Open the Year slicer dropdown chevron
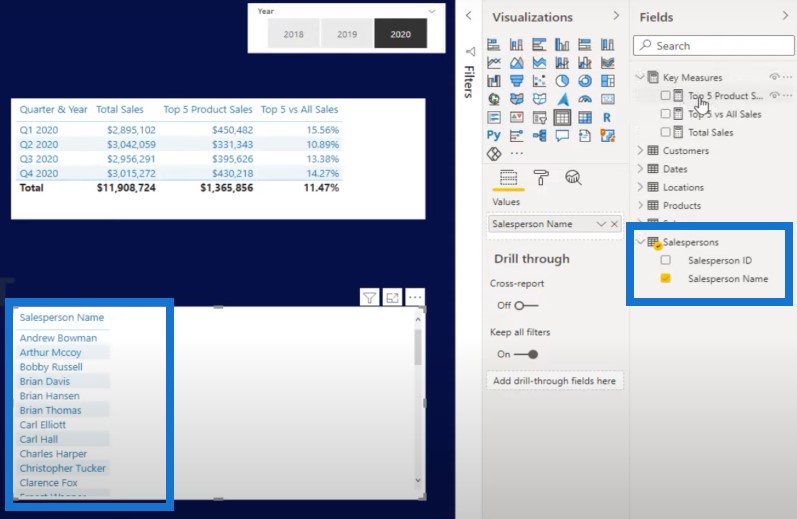This screenshot has width=797, height=519. (x=432, y=11)
